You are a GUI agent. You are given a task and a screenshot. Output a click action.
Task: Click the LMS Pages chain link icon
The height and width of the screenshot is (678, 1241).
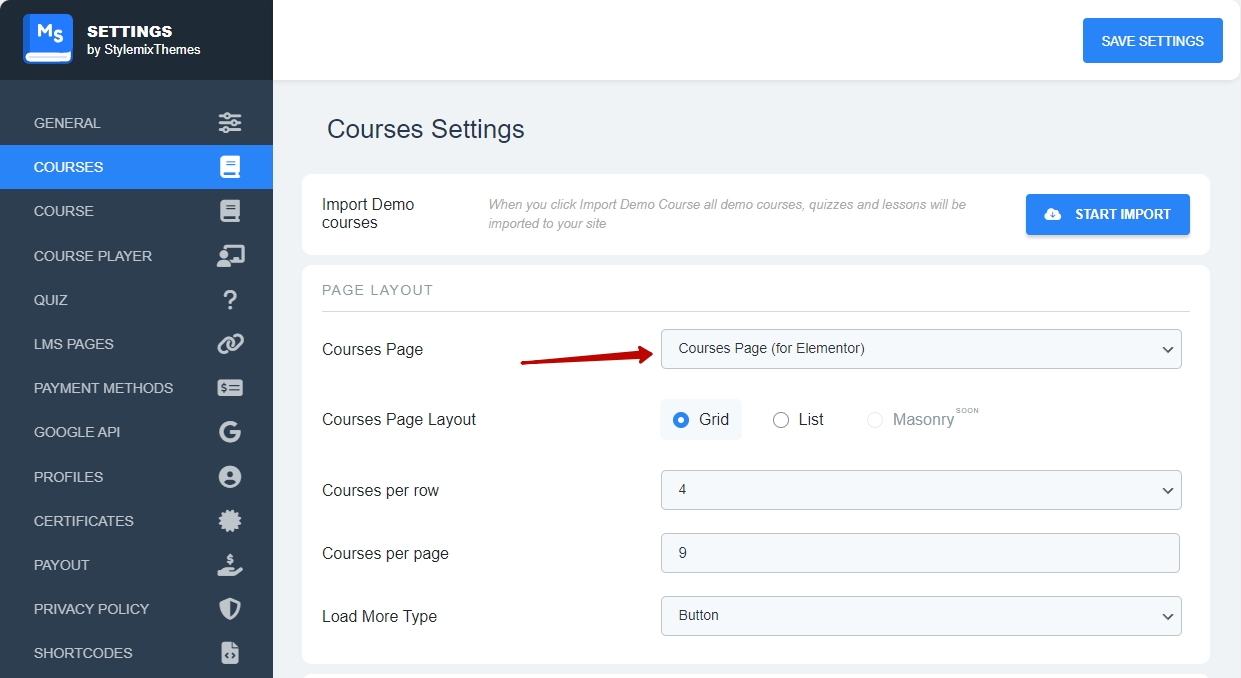(x=230, y=344)
